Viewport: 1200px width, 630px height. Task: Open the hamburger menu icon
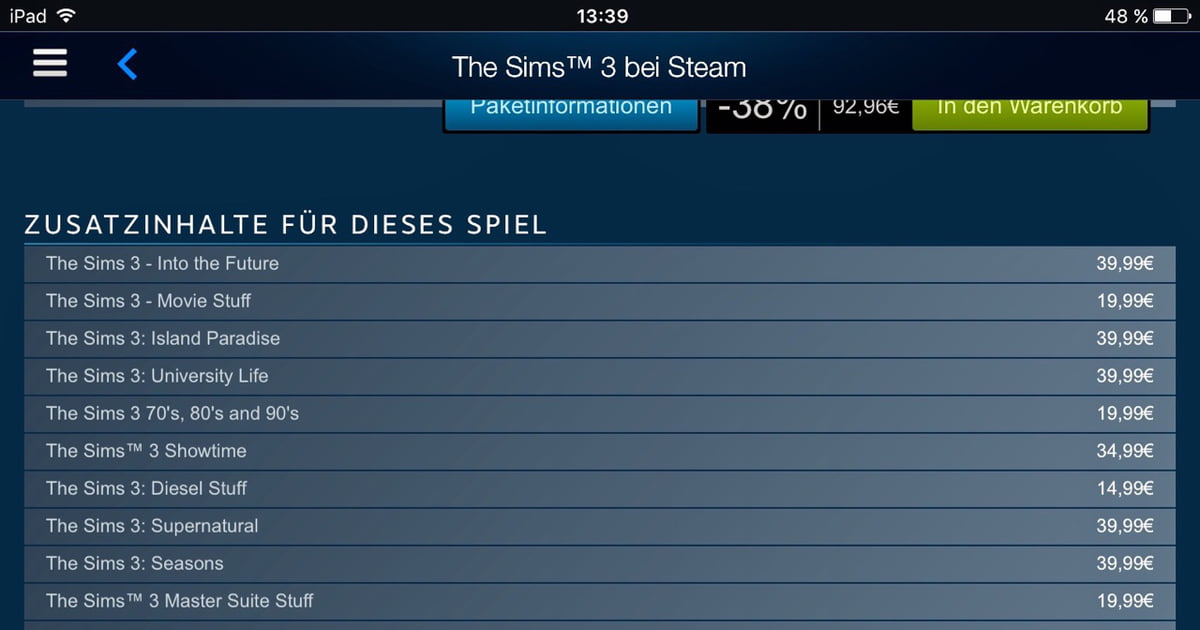point(50,64)
